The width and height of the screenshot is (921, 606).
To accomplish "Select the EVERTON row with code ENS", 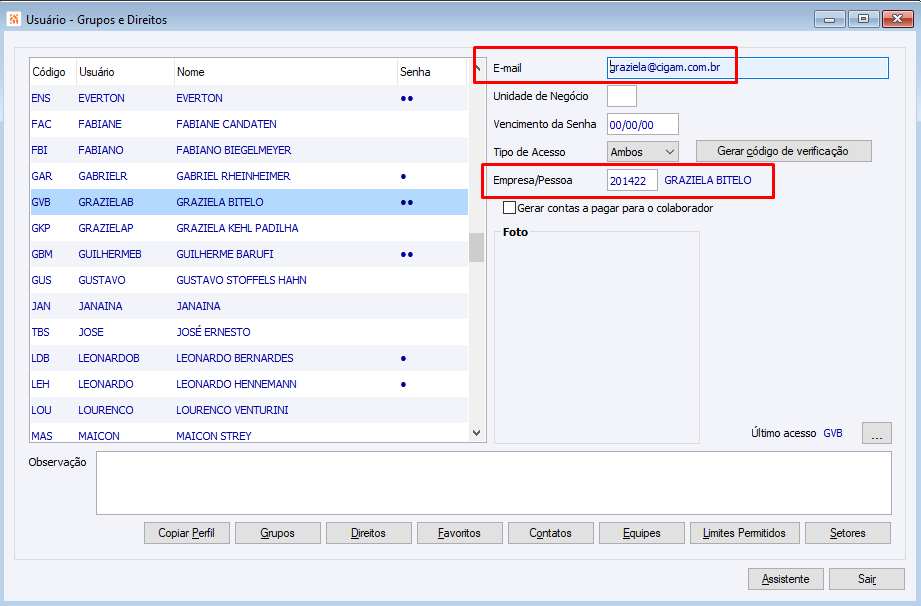I will pyautogui.click(x=249, y=98).
